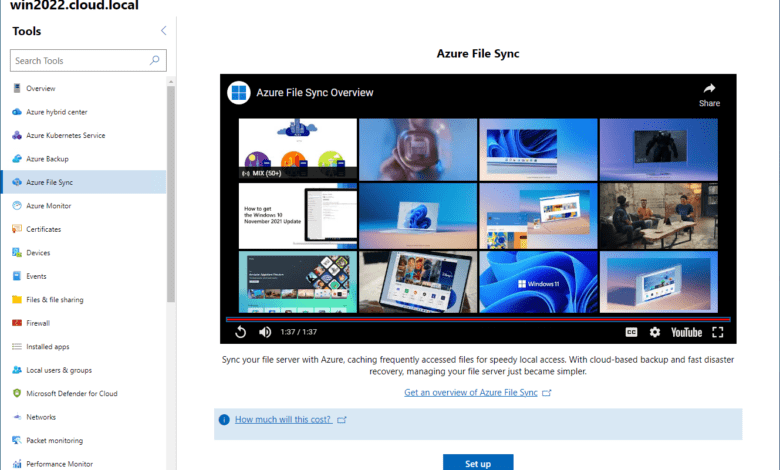The image size is (780, 470).
Task: Open the Installed apps list icon
Action: (17, 346)
